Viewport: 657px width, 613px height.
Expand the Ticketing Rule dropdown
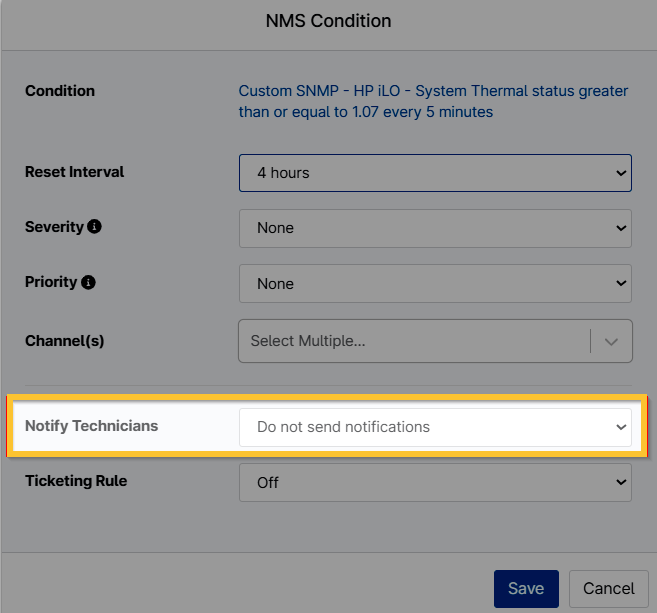(435, 482)
